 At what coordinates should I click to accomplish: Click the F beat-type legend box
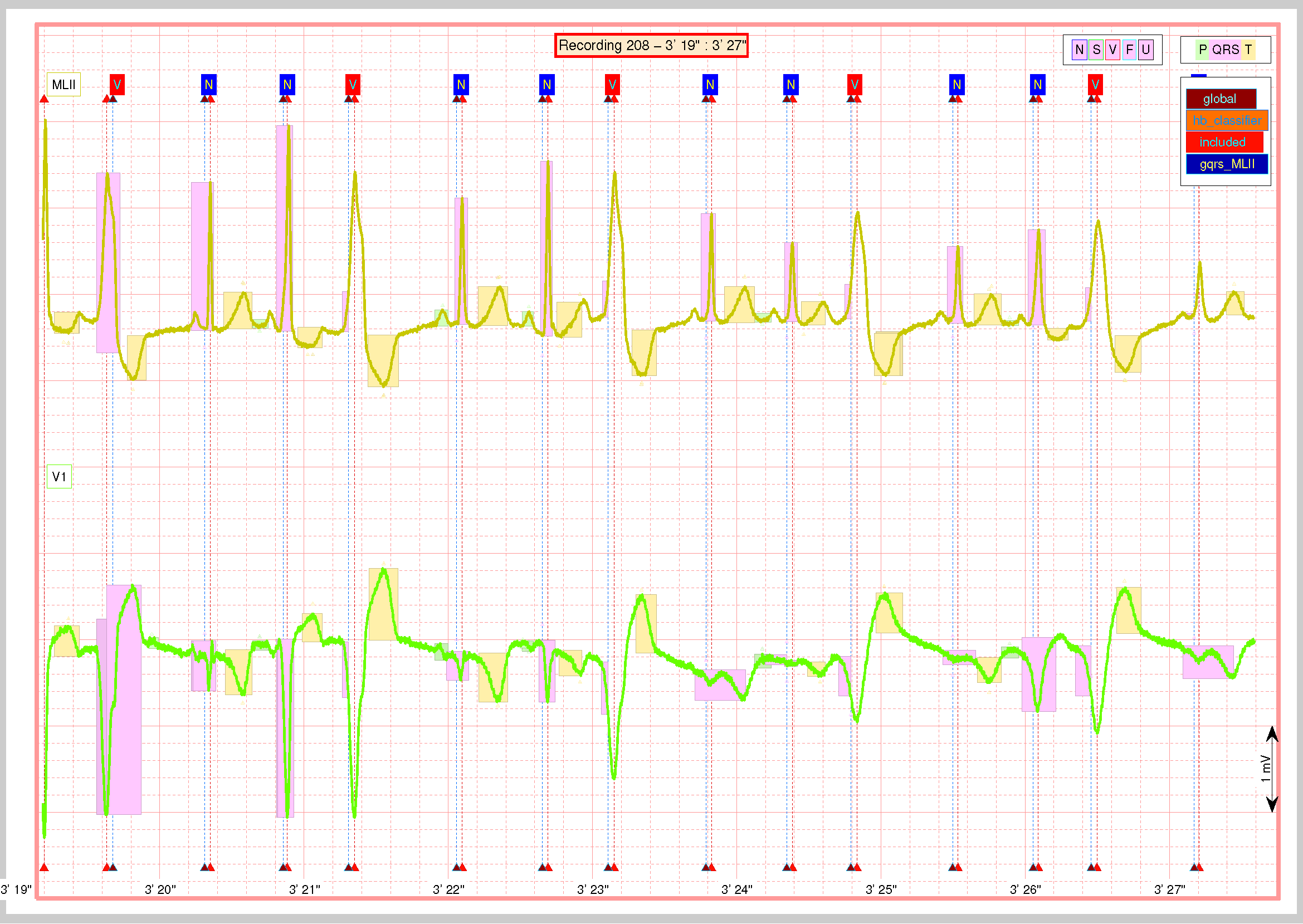[1129, 50]
